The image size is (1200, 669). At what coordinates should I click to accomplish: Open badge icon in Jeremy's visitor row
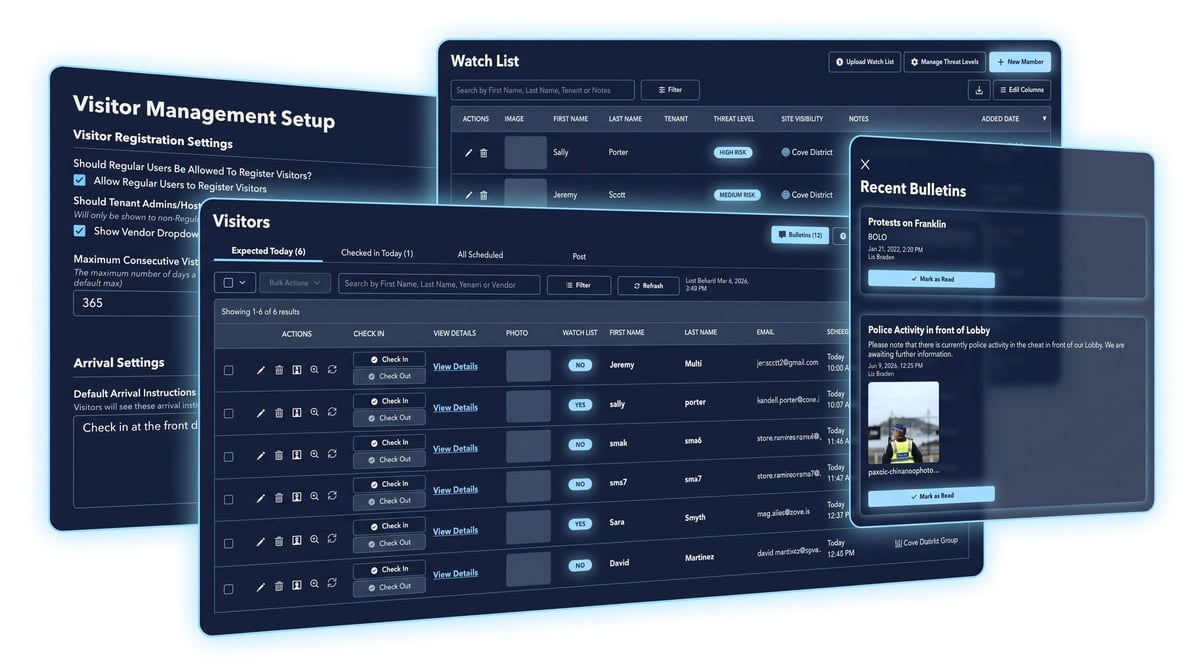[297, 370]
